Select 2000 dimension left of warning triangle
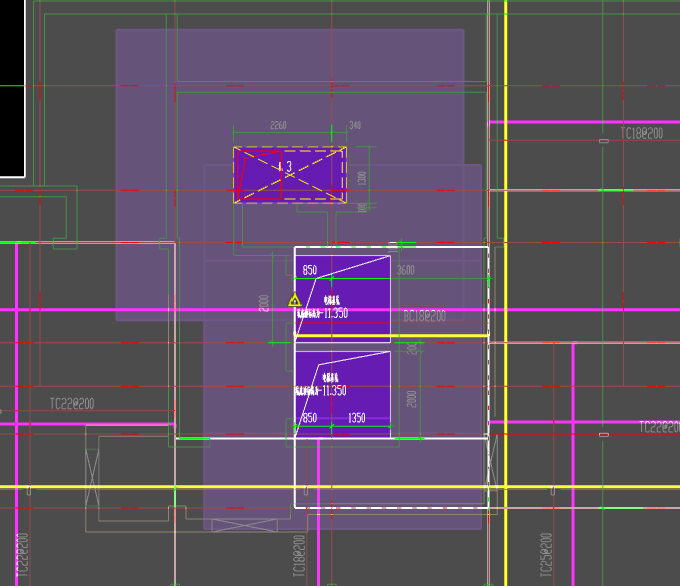680x586 pixels. point(264,303)
